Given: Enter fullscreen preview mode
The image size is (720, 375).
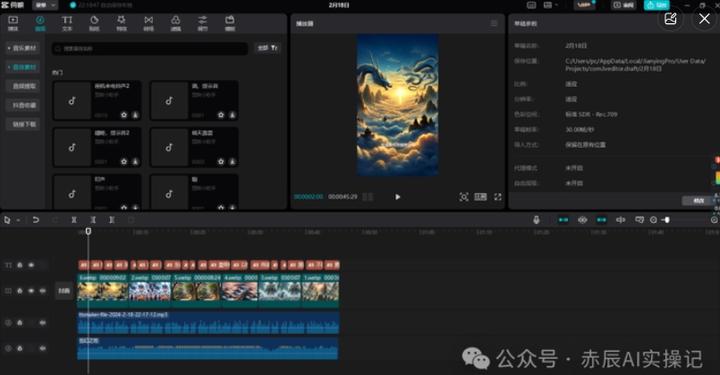Looking at the screenshot, I should 498,197.
